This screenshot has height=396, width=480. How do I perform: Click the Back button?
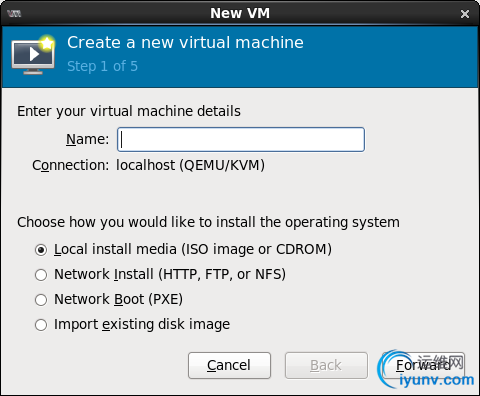click(326, 365)
